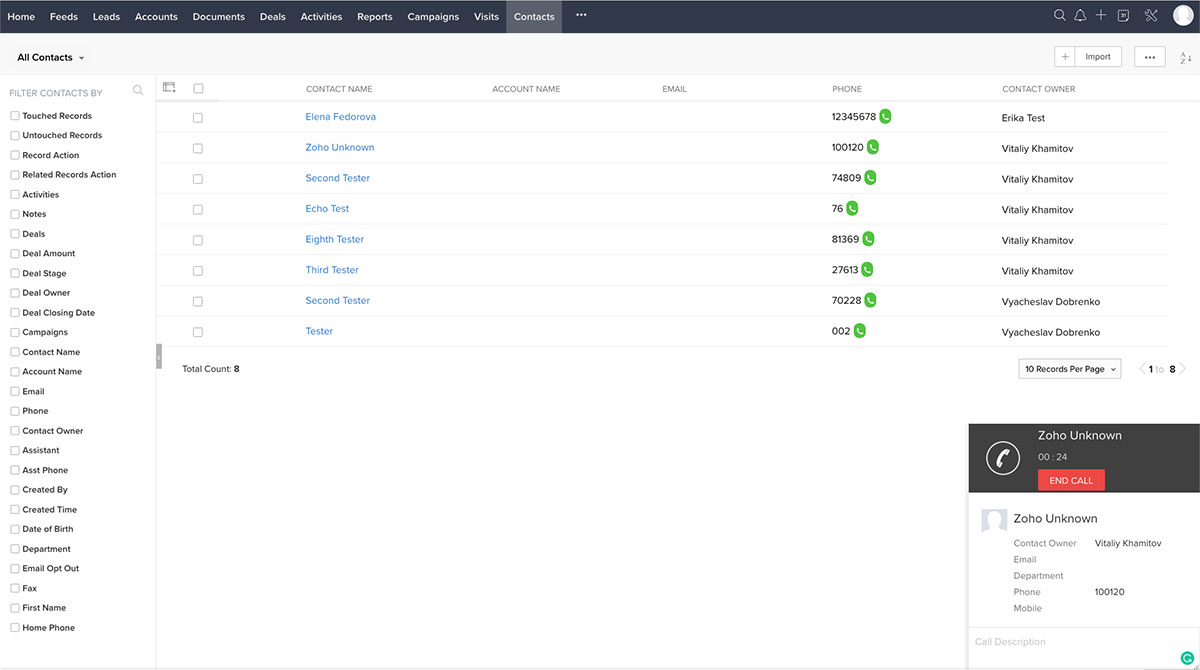
Task: Tick the checkbox for Echo Test row
Action: coord(198,209)
